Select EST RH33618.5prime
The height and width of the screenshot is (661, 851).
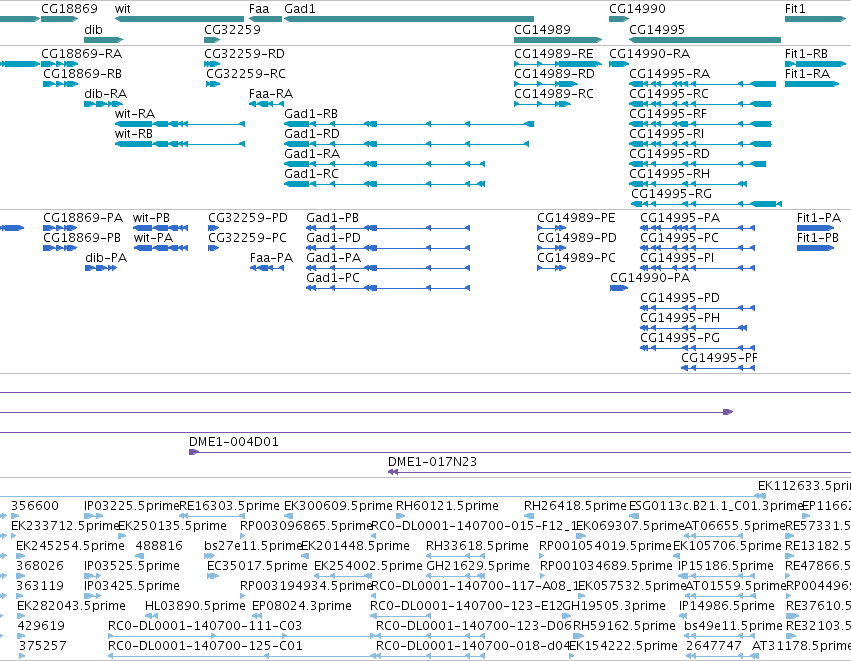click(455, 556)
